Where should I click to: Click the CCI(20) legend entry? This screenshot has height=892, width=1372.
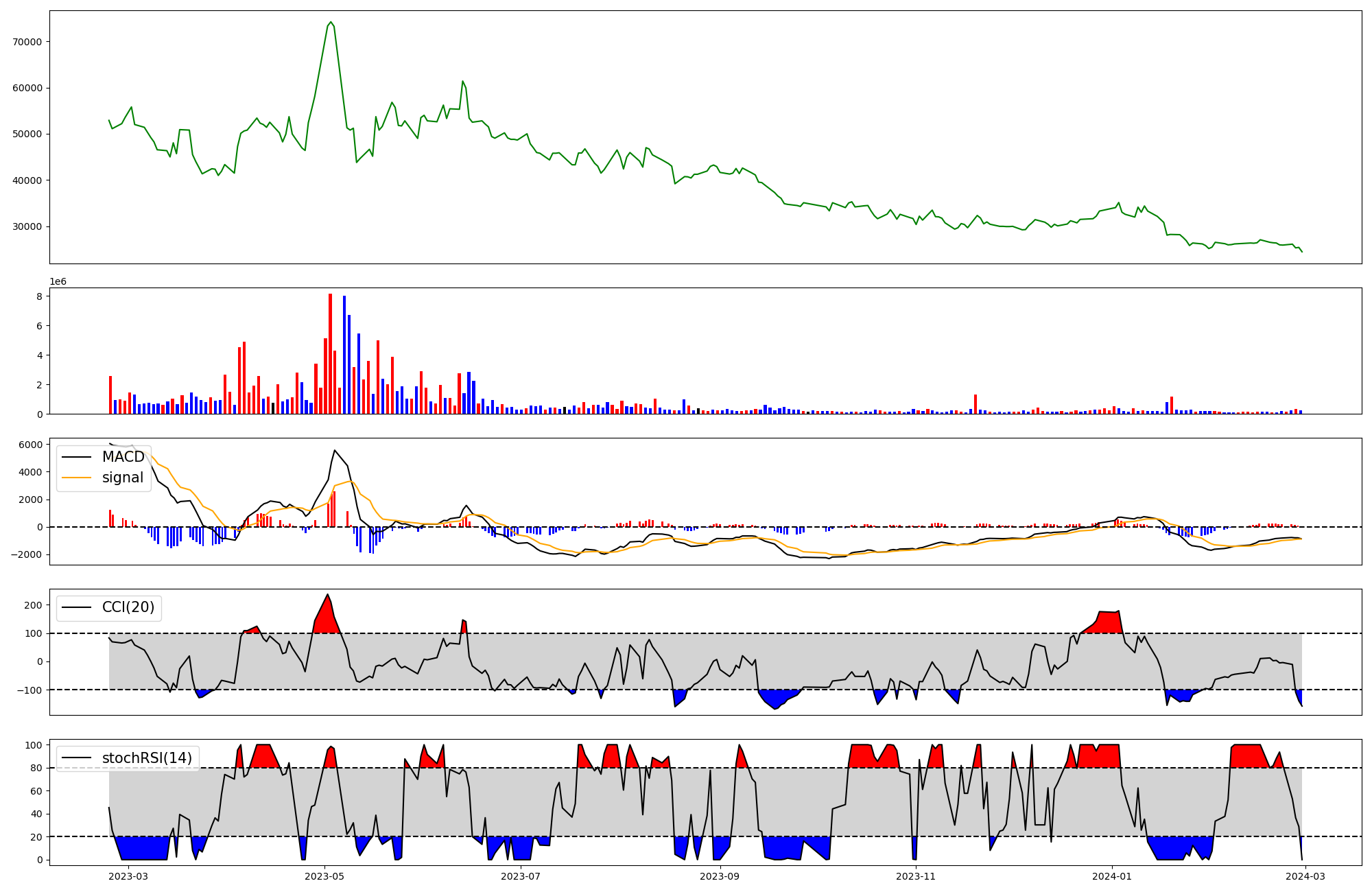[x=128, y=607]
